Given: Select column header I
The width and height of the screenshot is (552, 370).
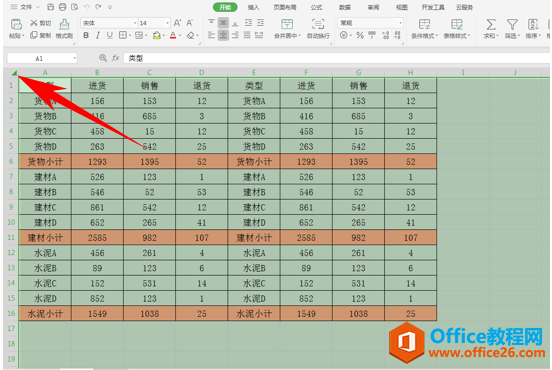Looking at the screenshot, I should (x=463, y=73).
